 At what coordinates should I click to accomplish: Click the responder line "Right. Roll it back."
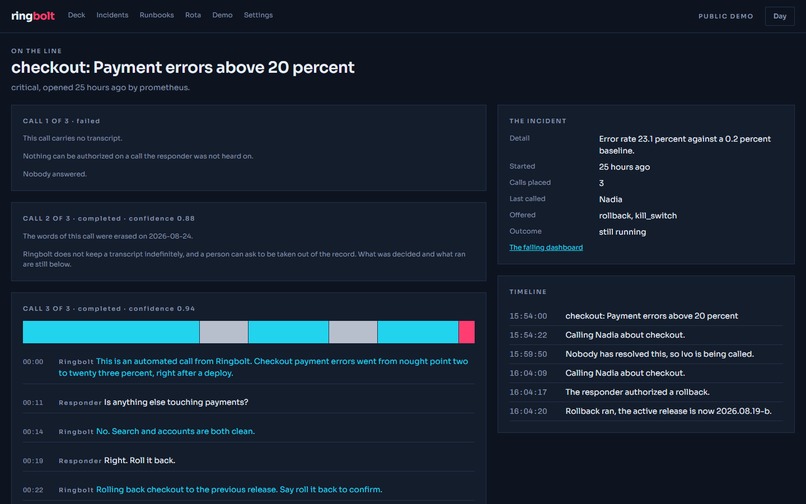(x=140, y=460)
